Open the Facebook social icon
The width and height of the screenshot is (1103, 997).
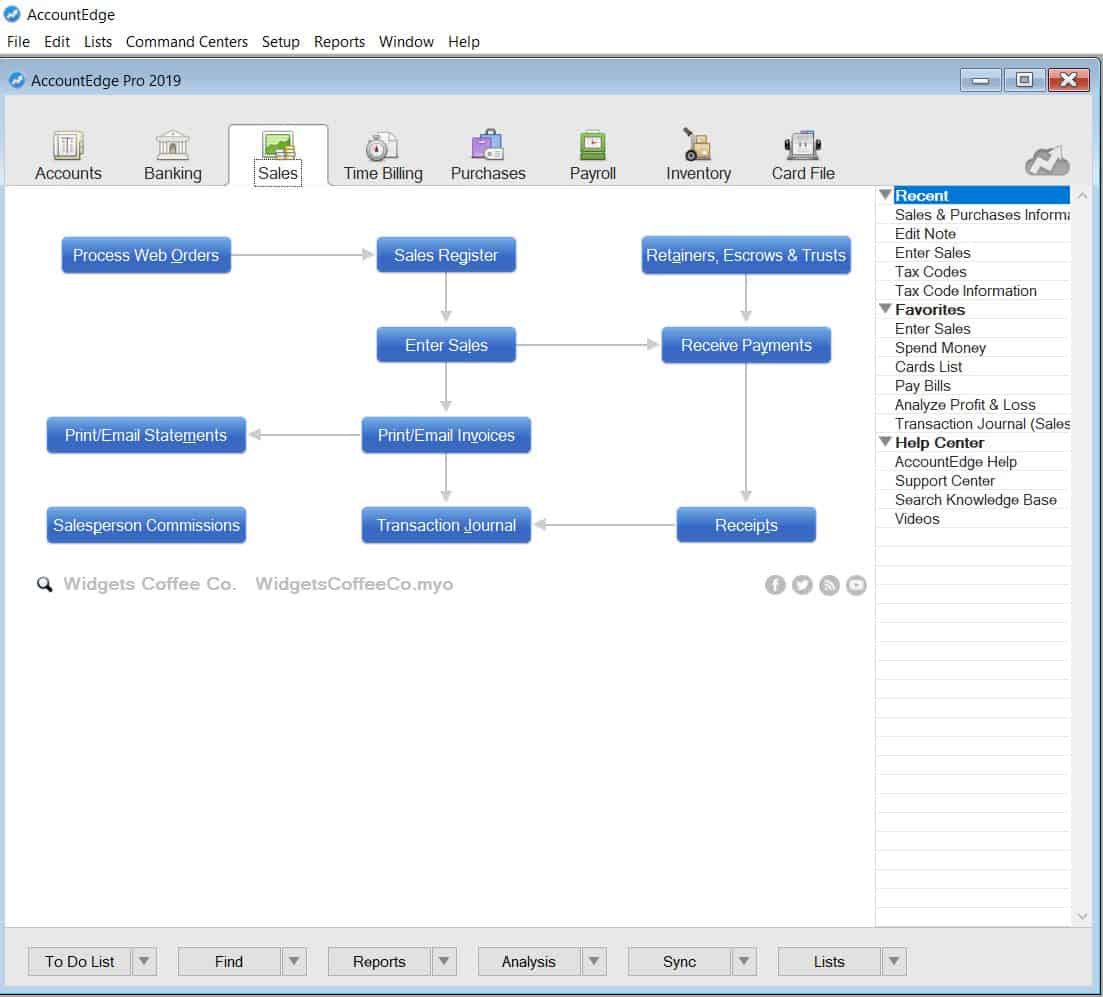point(775,585)
